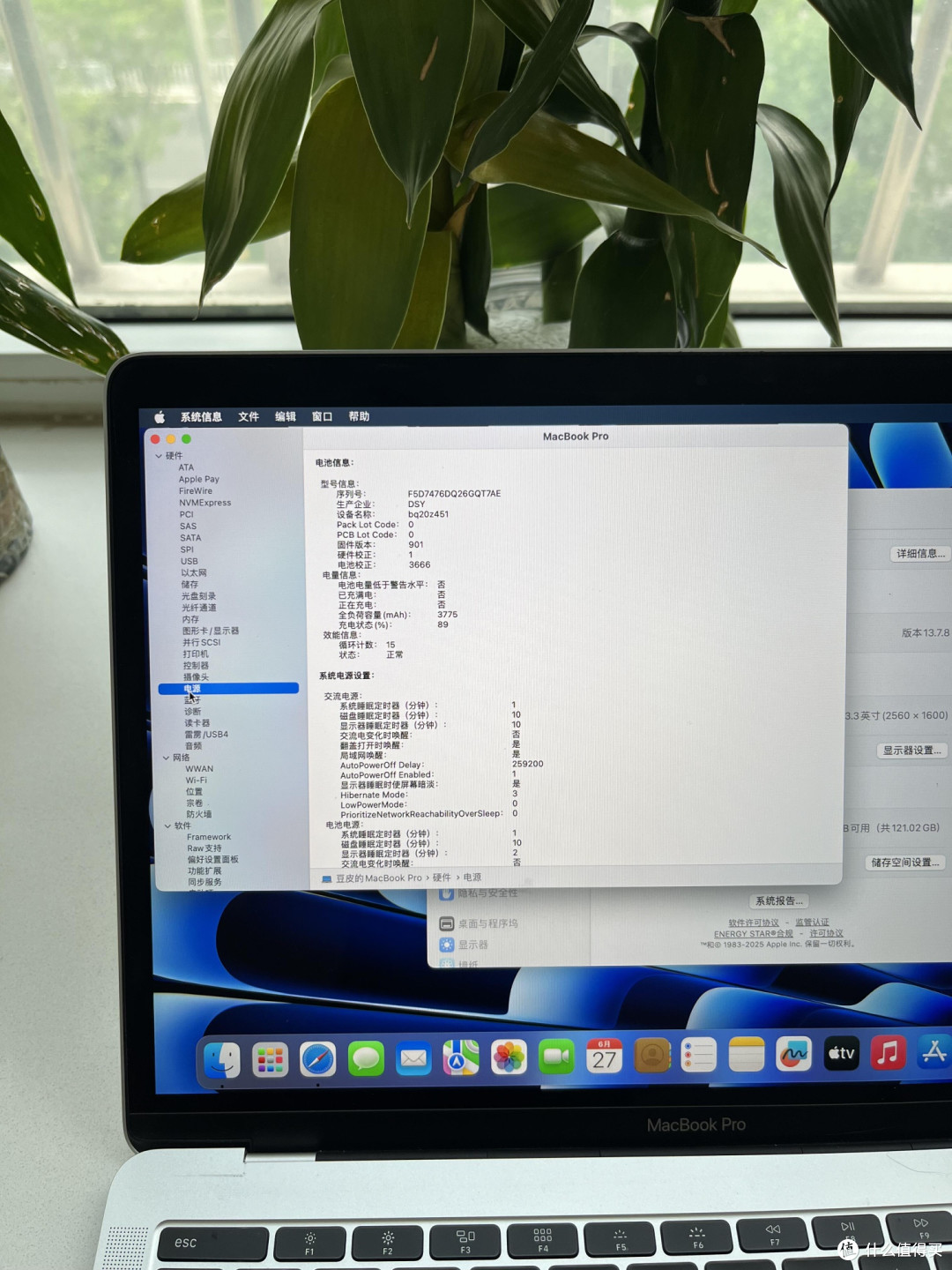Select Apple Pay in the sidebar

coord(199,479)
